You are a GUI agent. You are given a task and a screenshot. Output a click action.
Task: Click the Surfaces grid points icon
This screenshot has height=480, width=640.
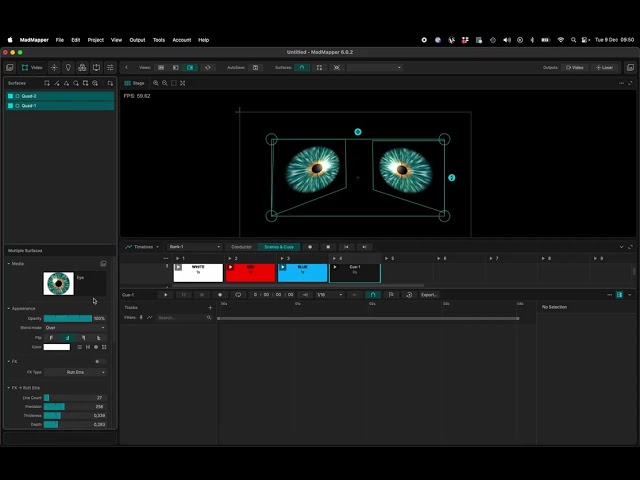click(x=319, y=67)
